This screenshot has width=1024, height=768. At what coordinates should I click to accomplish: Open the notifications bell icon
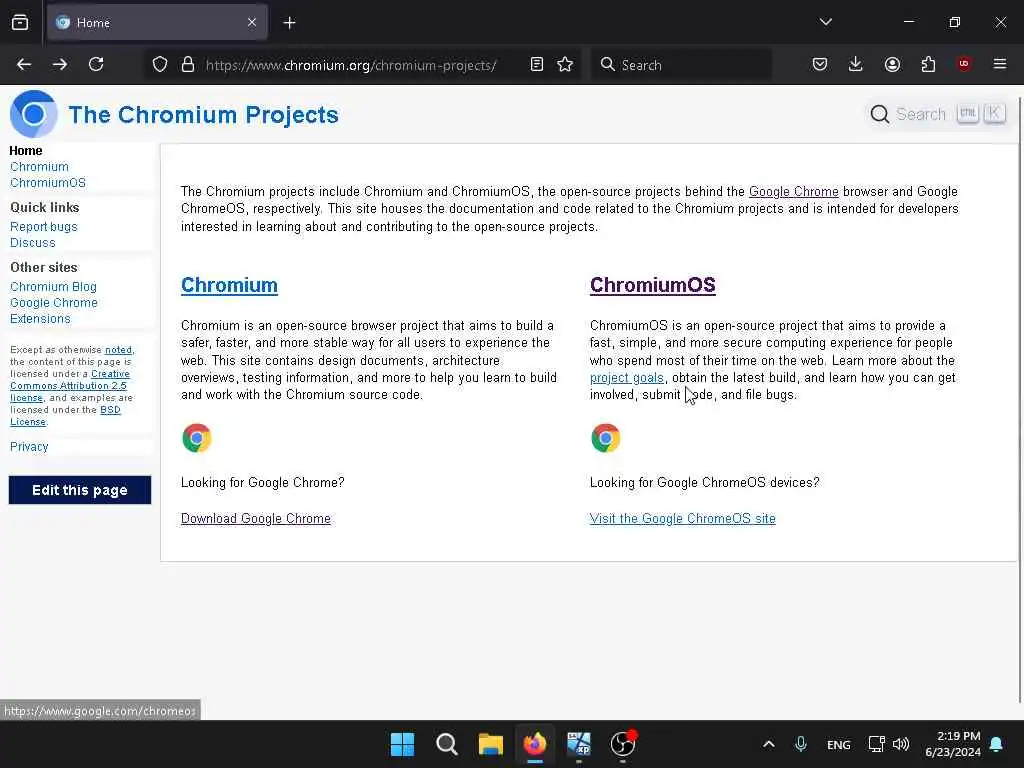pyautogui.click(x=997, y=744)
